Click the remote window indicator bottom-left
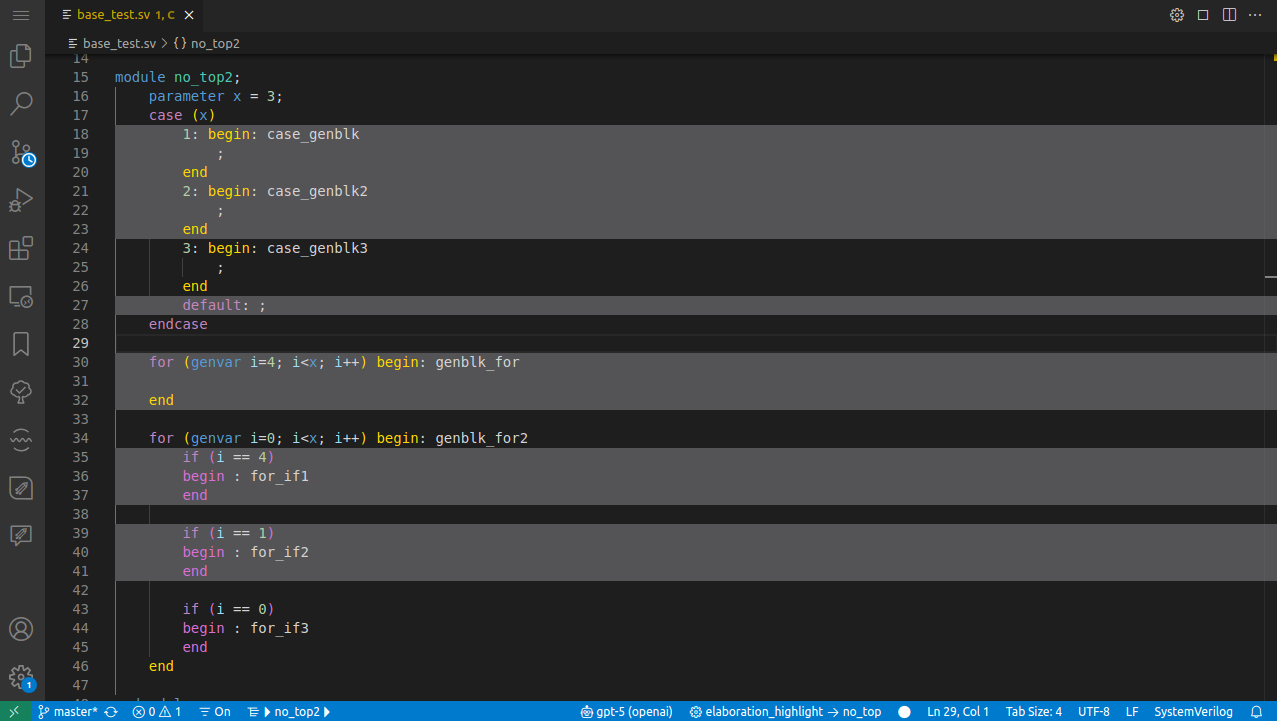This screenshot has width=1277, height=721. coord(13,711)
